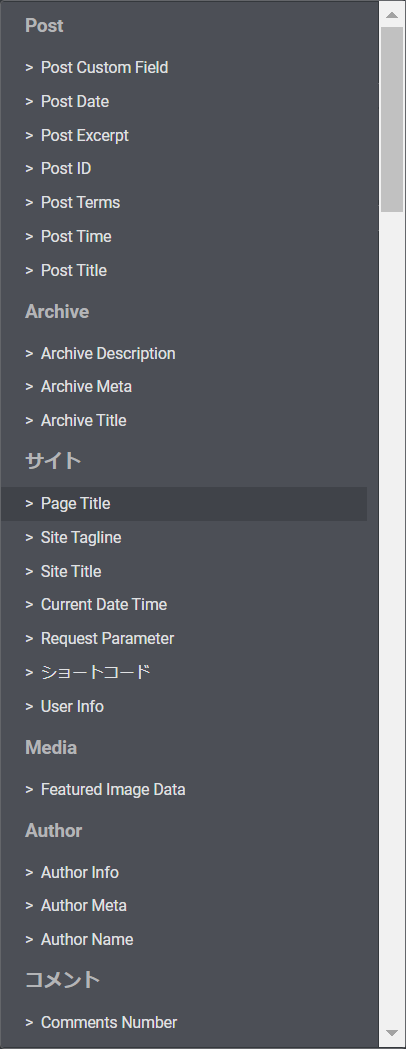Select Author Meta entry

pos(184,906)
